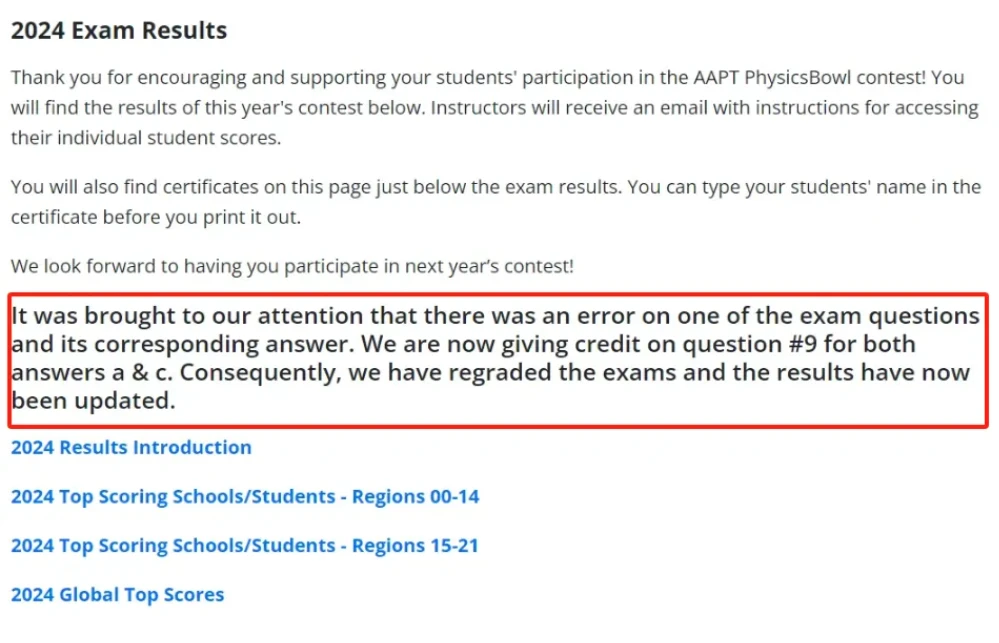Open Top Scoring Schools/Students Regions 15-21

coord(245,545)
